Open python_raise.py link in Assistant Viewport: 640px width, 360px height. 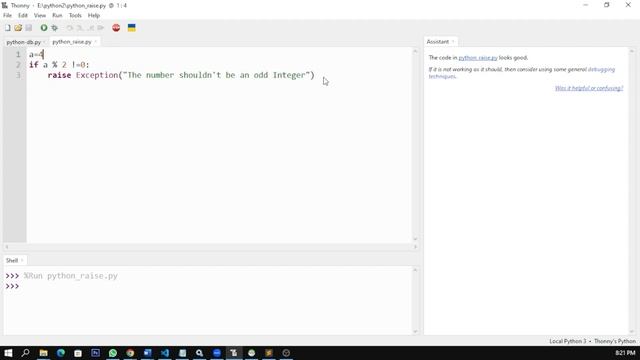coord(478,58)
